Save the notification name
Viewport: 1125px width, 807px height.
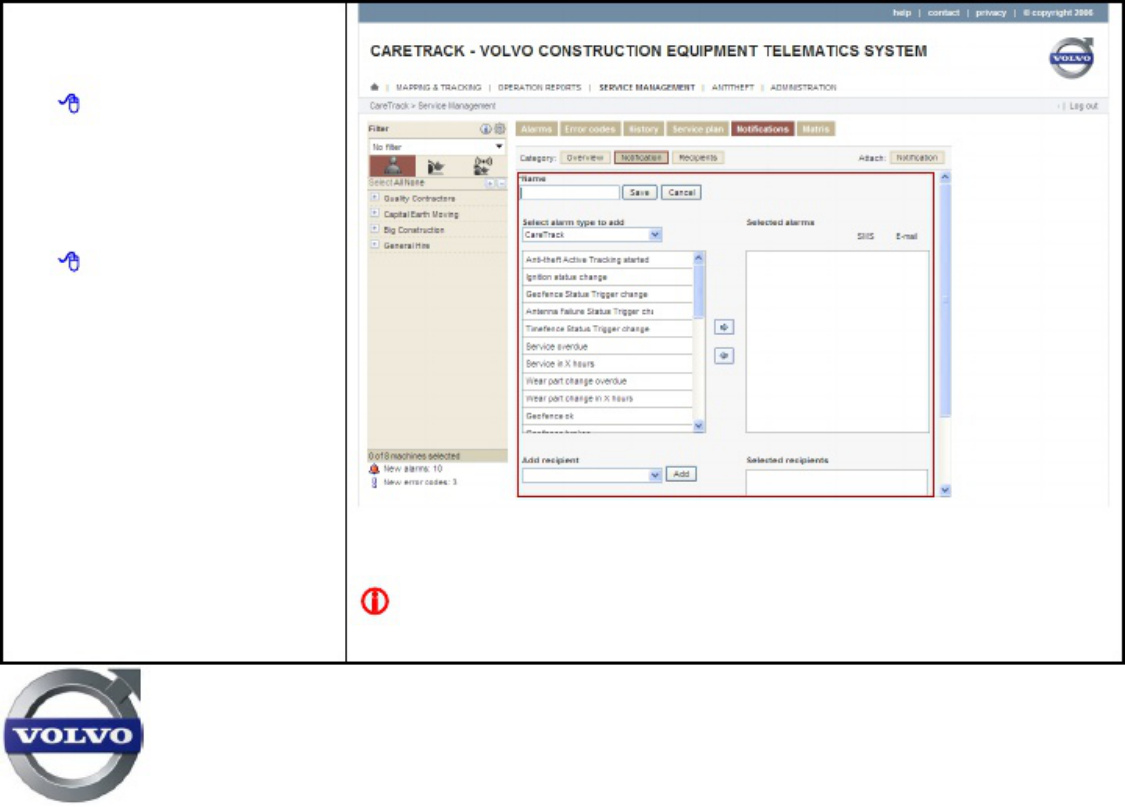(639, 192)
